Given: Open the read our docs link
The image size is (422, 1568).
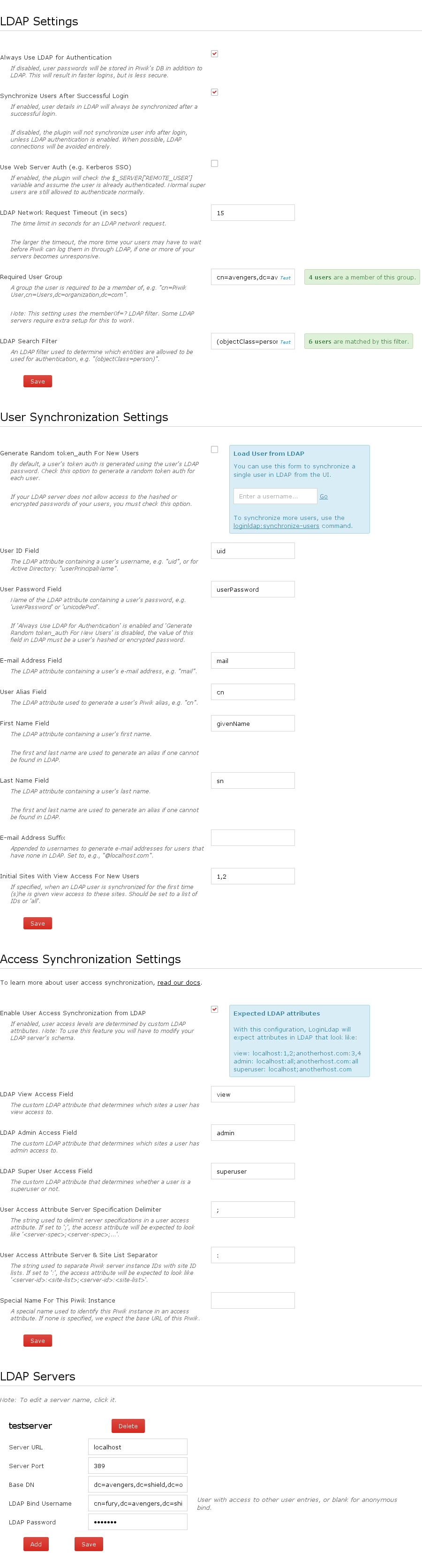Looking at the screenshot, I should [x=179, y=982].
